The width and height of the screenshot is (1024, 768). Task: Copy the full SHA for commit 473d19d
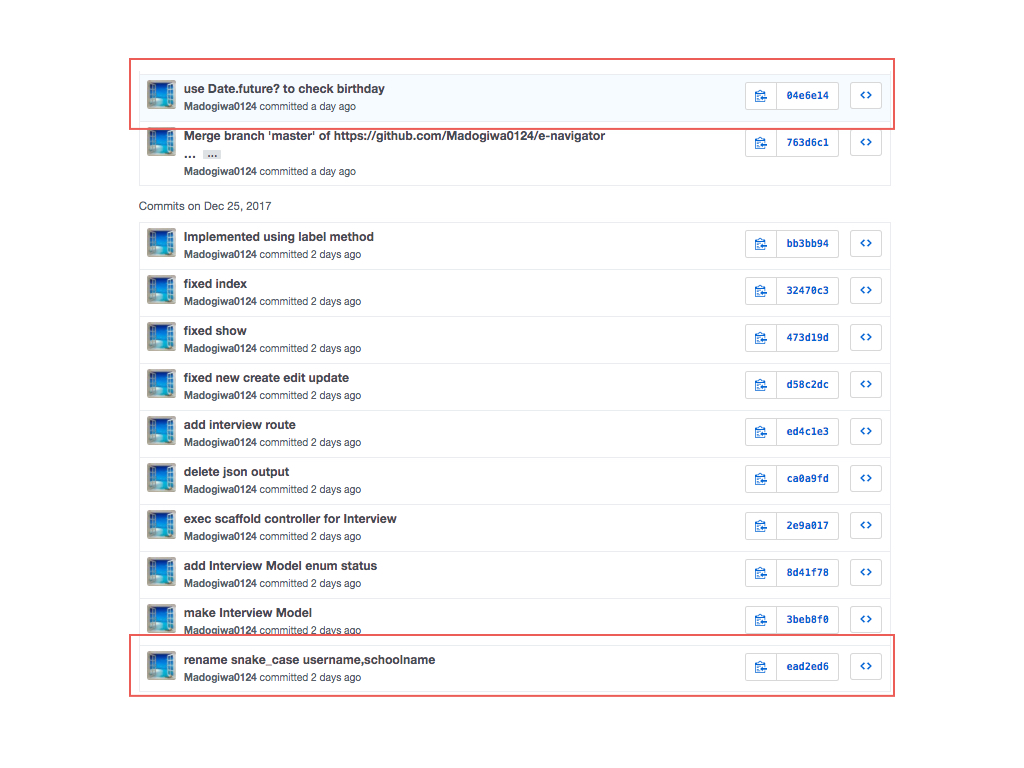coord(761,338)
